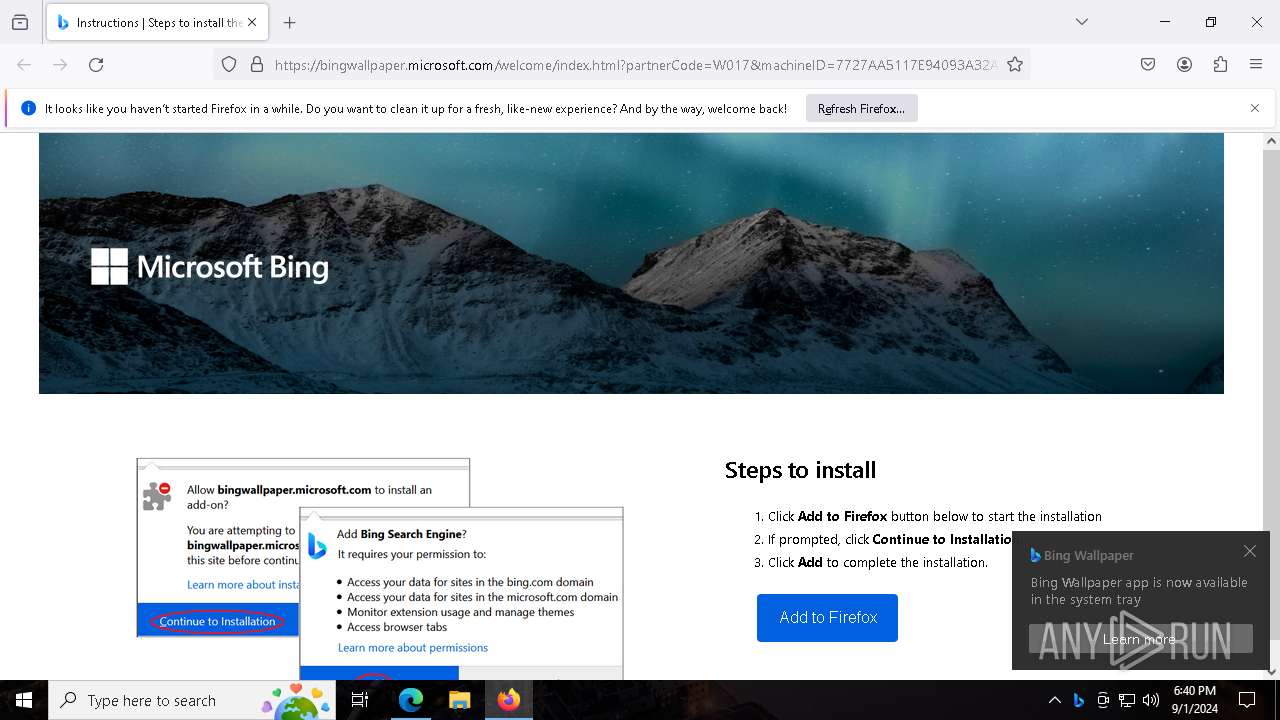Open Bing Wallpaper tray icon
The width and height of the screenshot is (1280, 720).
[x=1078, y=700]
